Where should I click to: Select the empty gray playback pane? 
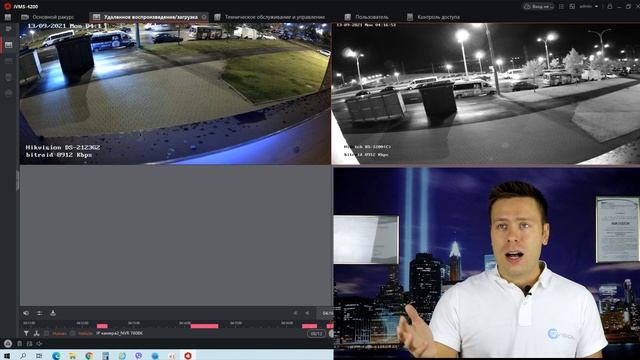(x=176, y=236)
